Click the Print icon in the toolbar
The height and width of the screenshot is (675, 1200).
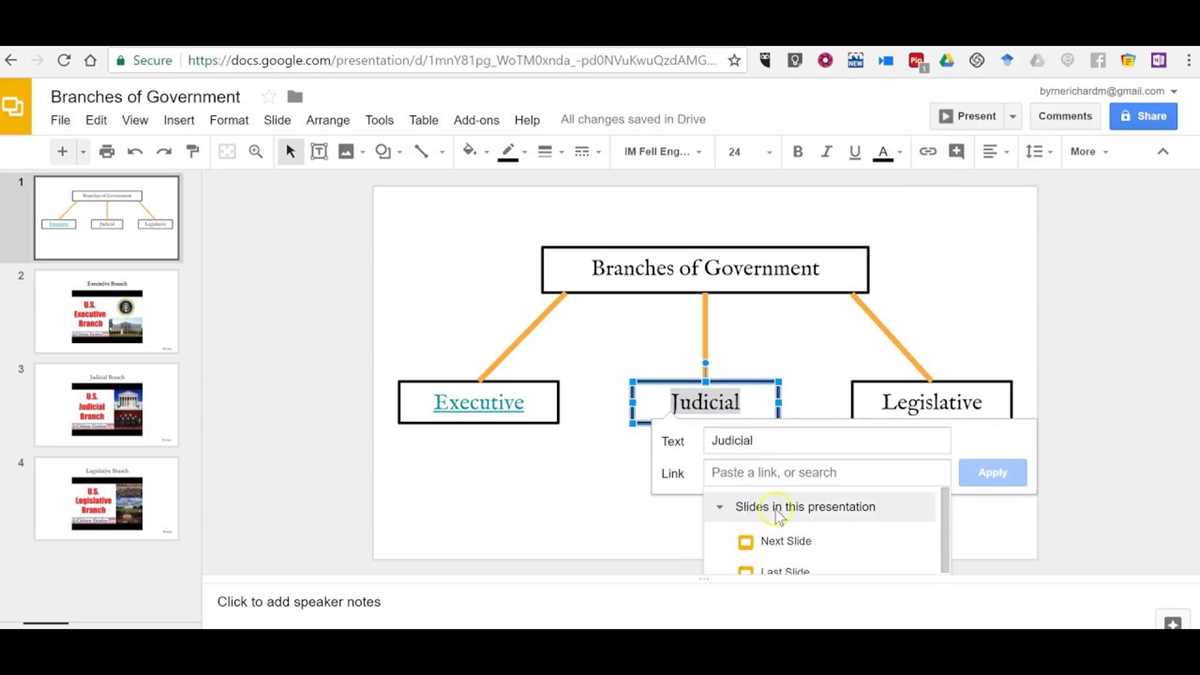(107, 152)
